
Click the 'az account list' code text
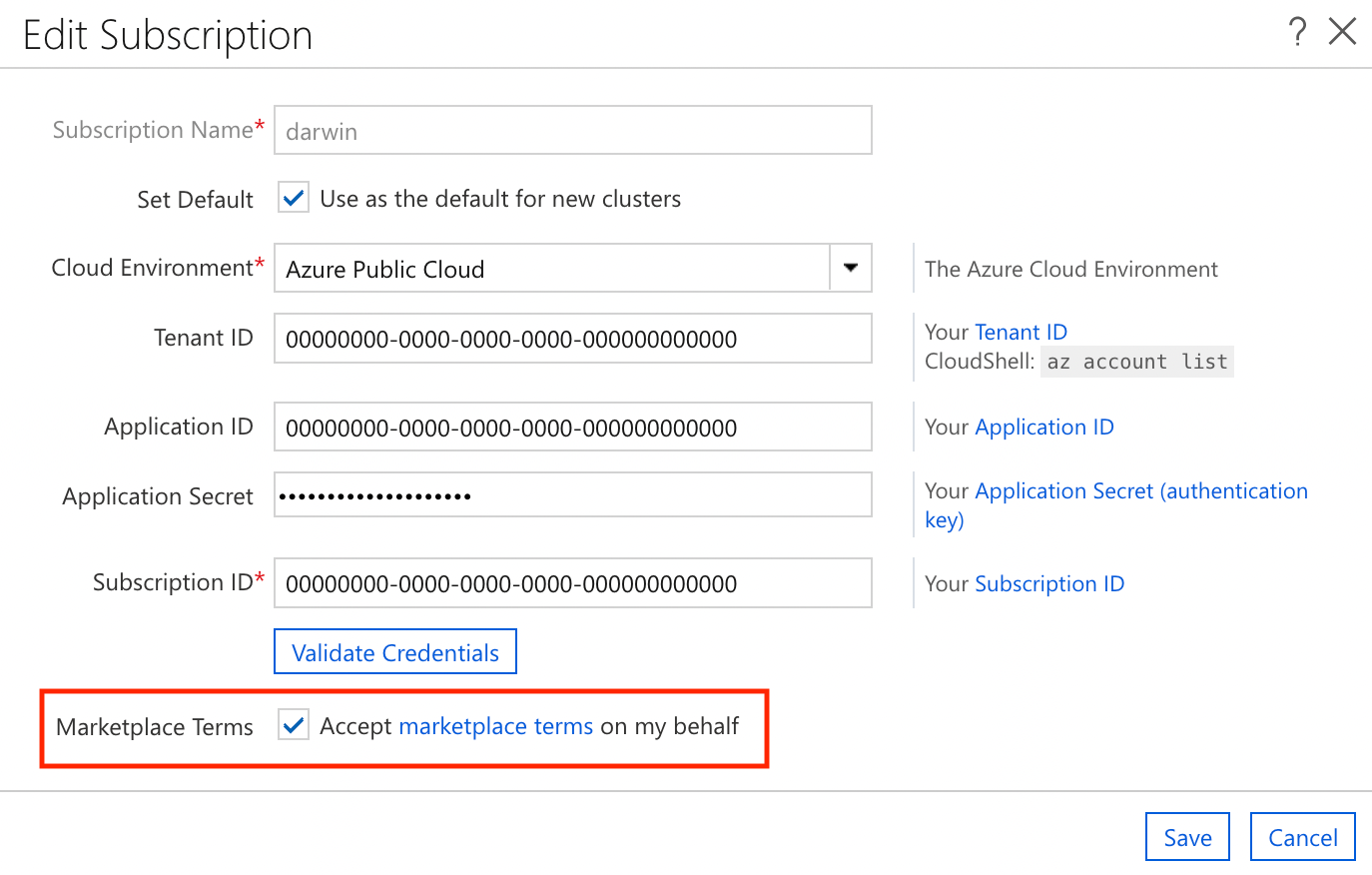tap(1137, 362)
